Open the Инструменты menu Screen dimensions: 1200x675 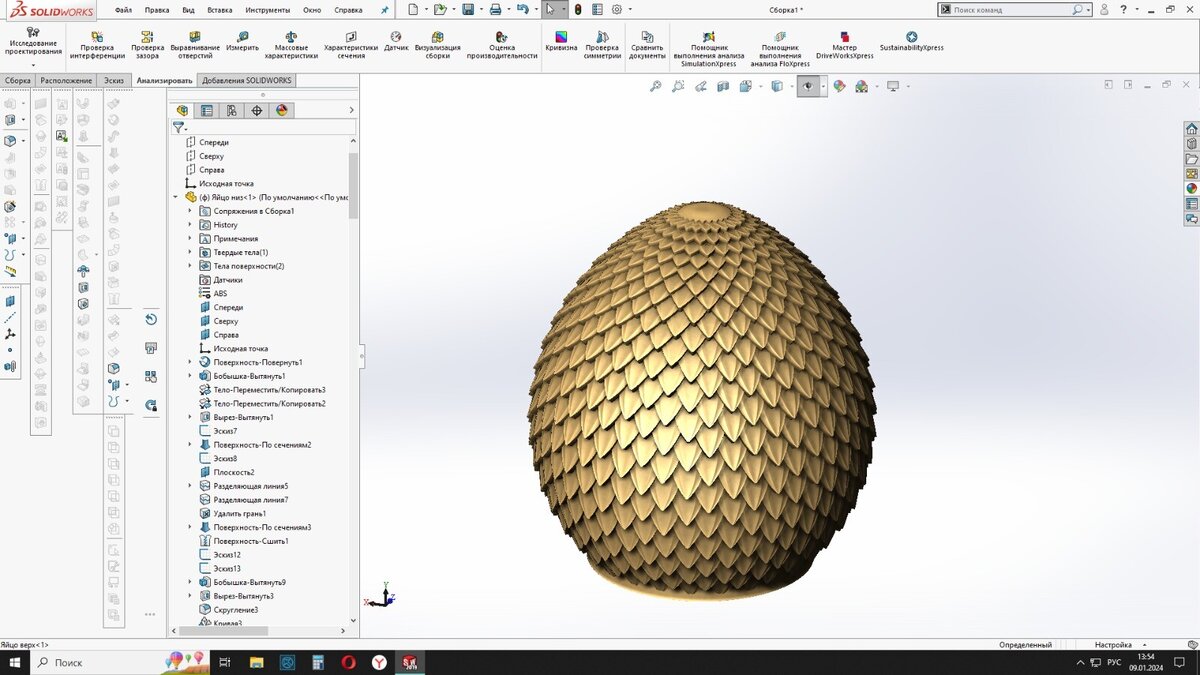267,9
